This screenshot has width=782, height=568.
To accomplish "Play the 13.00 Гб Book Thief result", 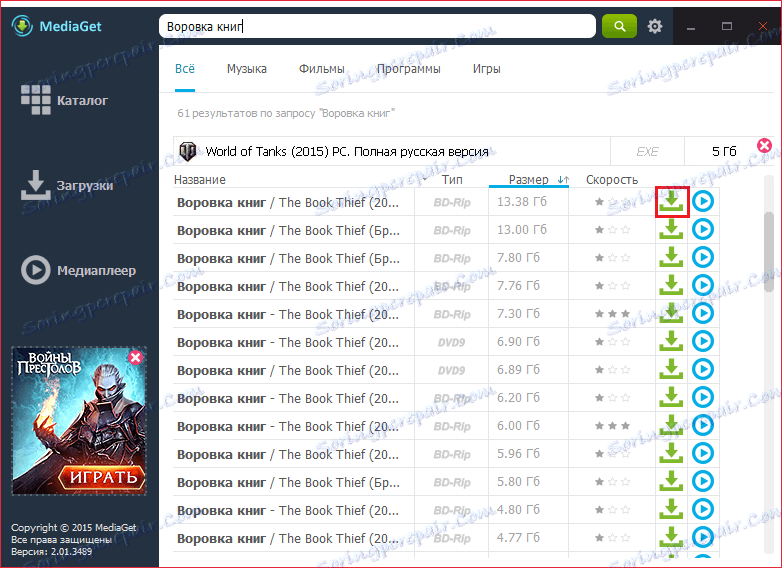I will coord(703,229).
